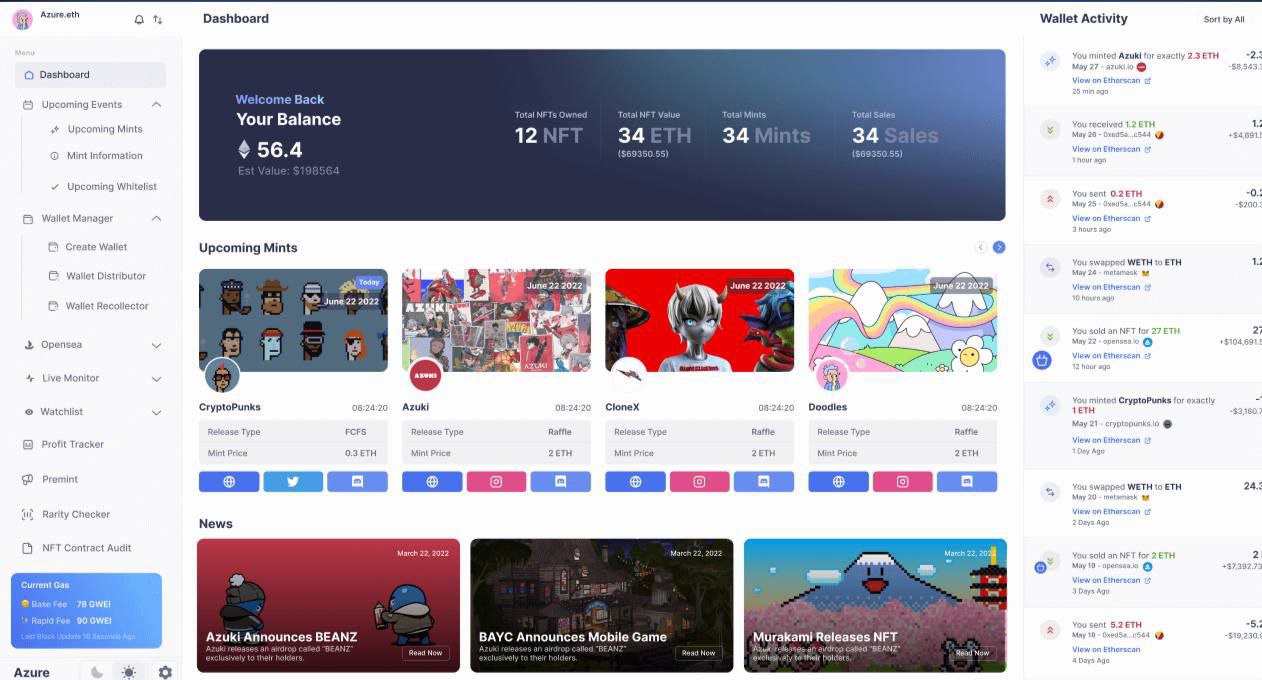This screenshot has width=1262, height=680.
Task: Open the CloneX mint banner image
Action: click(699, 320)
